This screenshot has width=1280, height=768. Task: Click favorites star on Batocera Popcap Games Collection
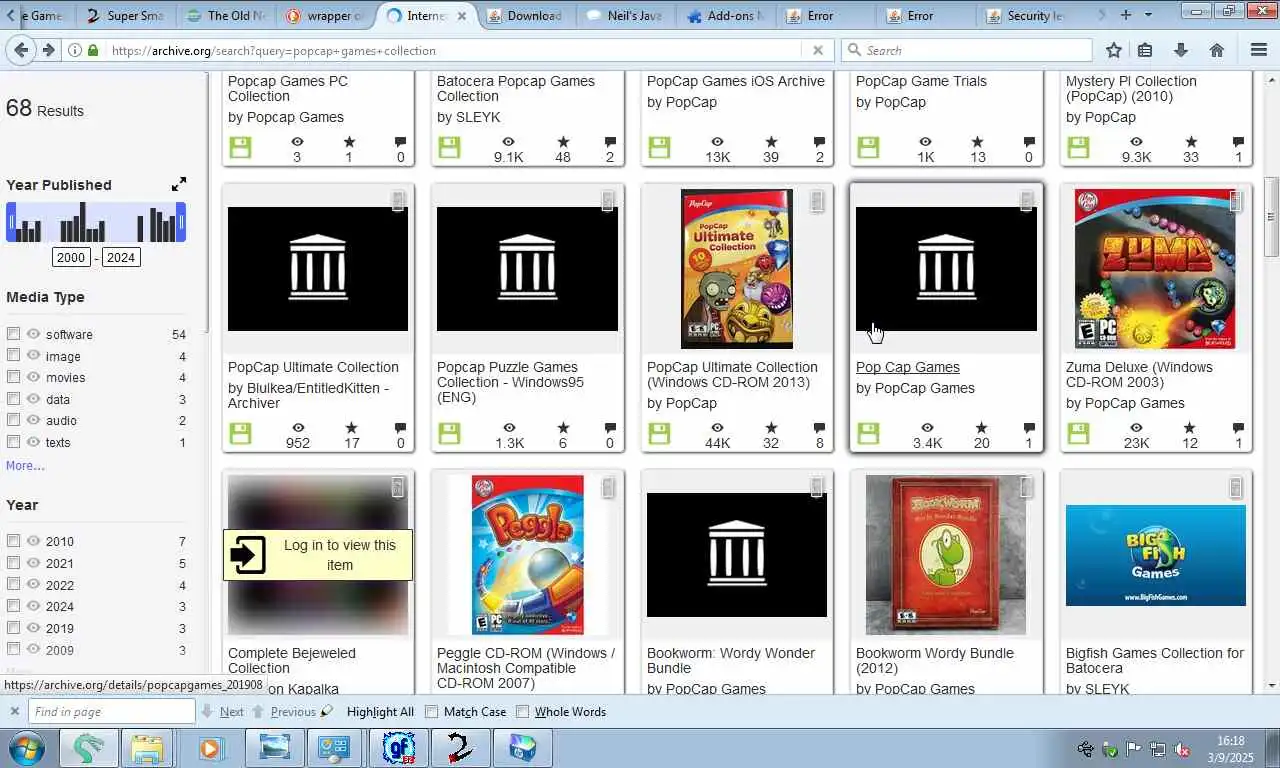pyautogui.click(x=563, y=142)
